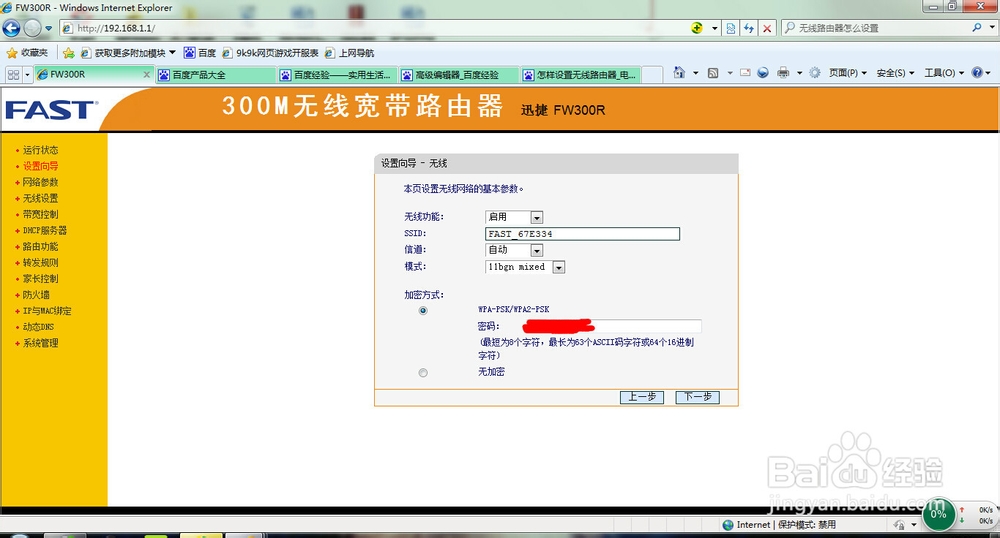1000x538 pixels.
Task: Open the quick tabs grid icon
Action: click(13, 75)
